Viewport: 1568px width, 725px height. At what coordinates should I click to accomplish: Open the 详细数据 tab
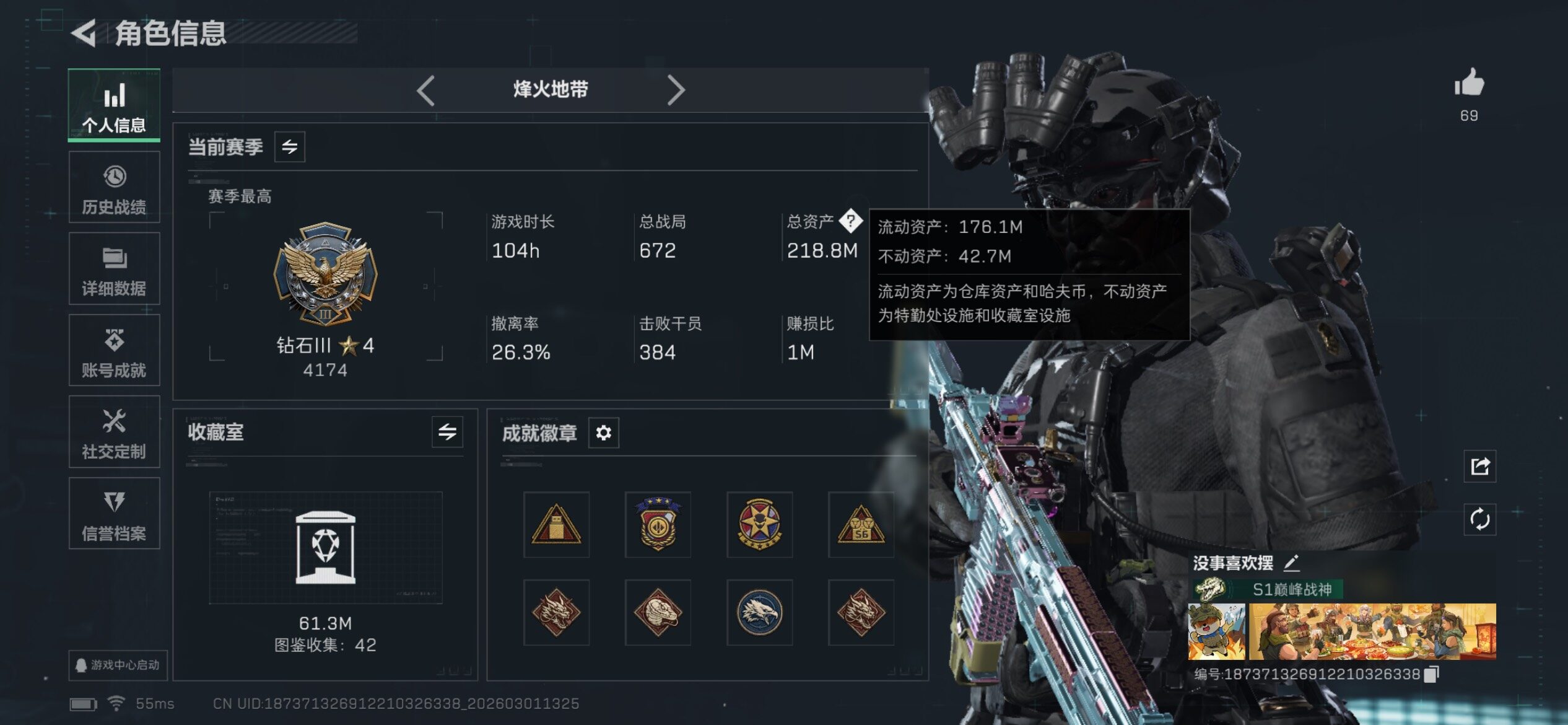point(114,269)
